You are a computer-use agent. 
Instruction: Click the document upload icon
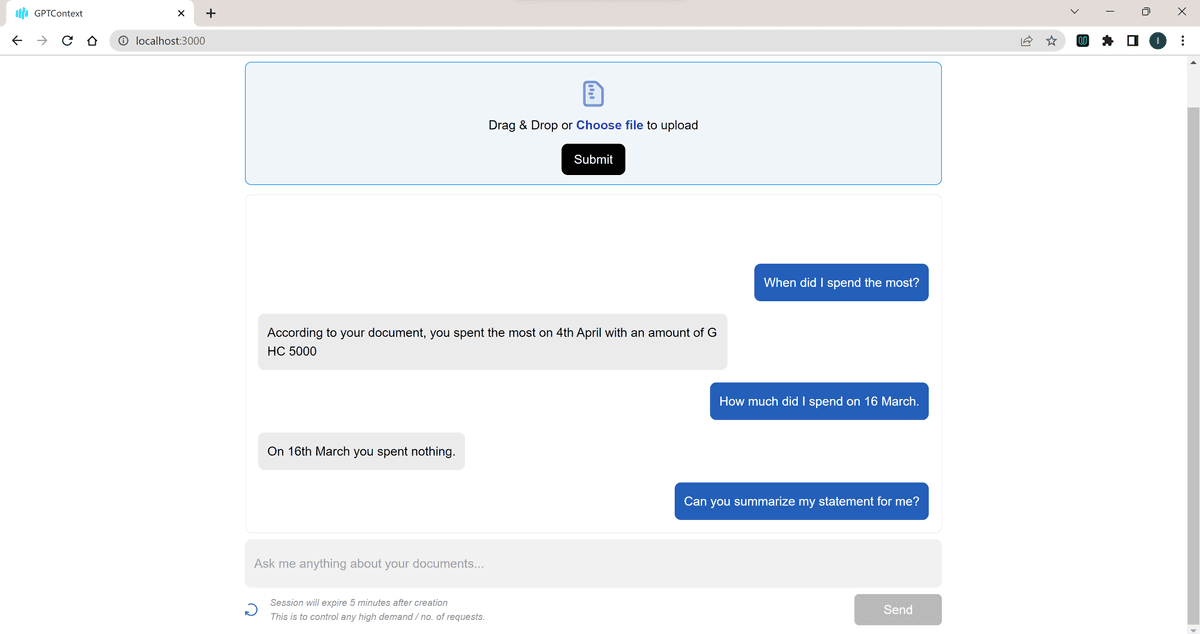click(593, 93)
